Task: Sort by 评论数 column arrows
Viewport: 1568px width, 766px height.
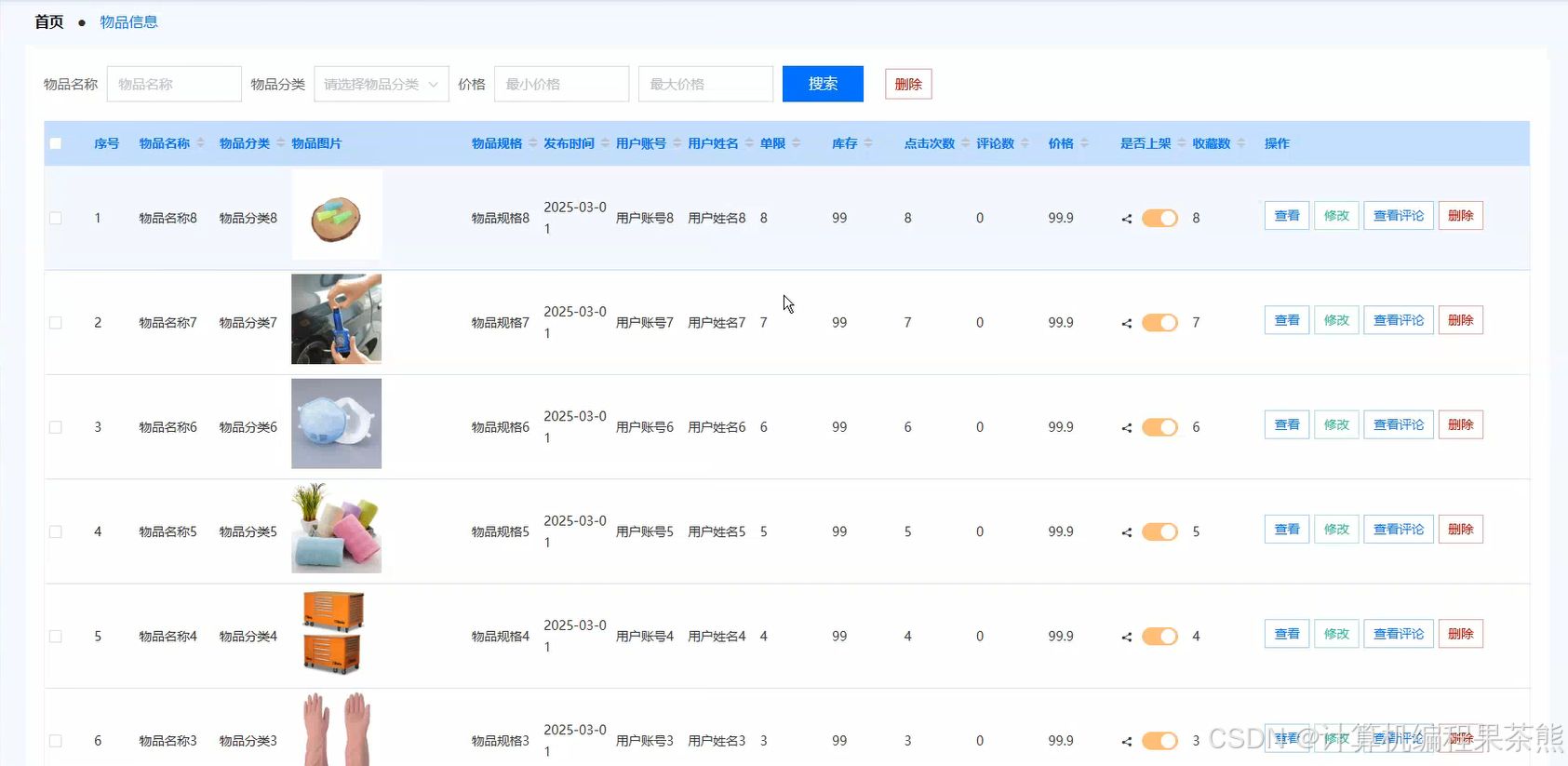Action: point(1025,143)
